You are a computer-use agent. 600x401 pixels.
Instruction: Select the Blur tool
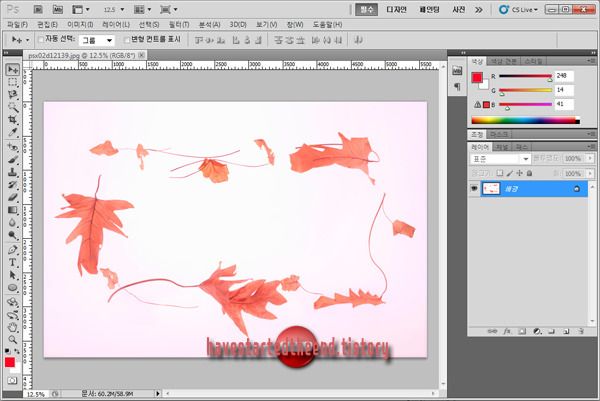click(x=13, y=223)
